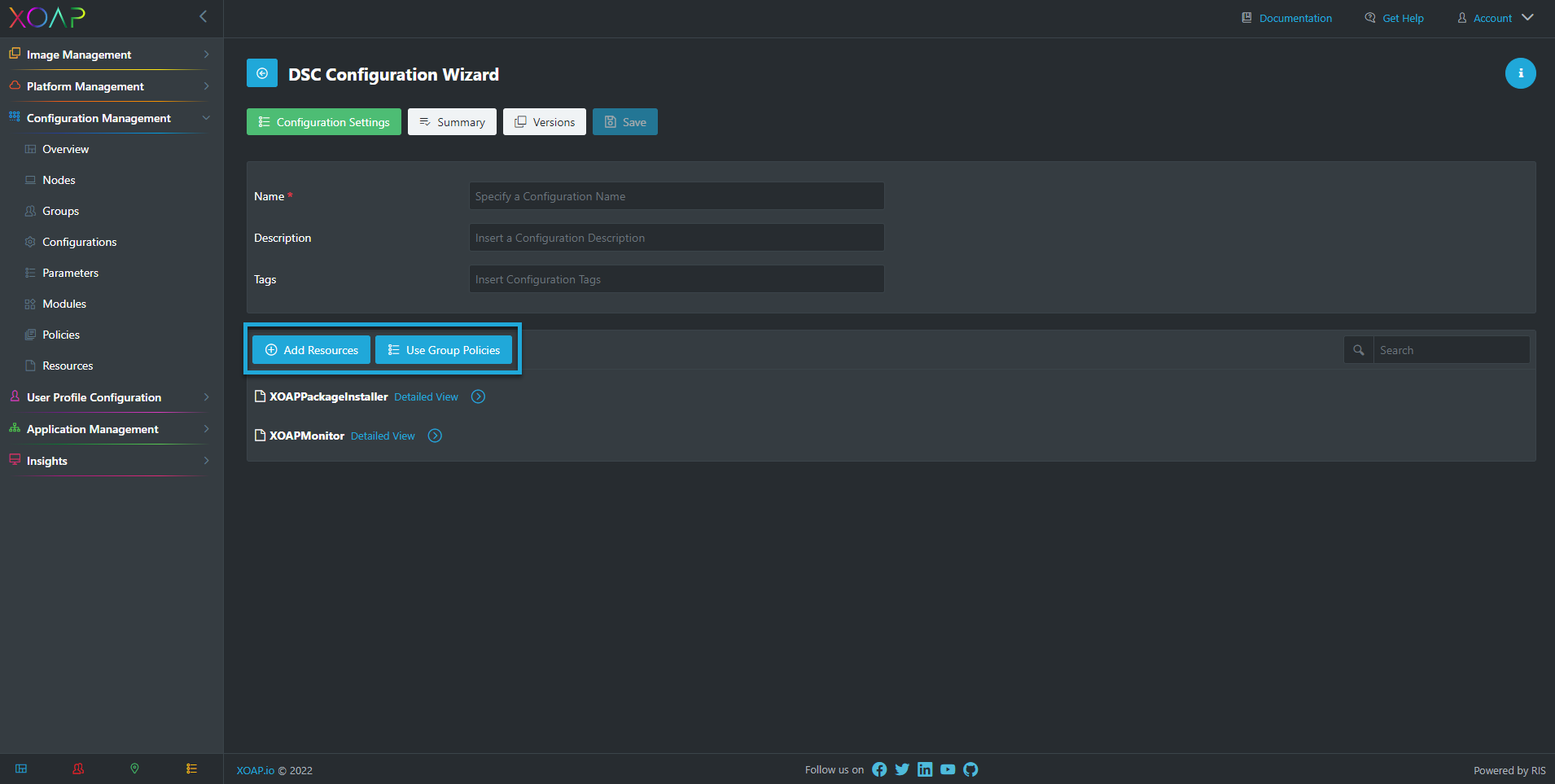Open the Configurations menu item
This screenshot has width=1555, height=784.
79,242
